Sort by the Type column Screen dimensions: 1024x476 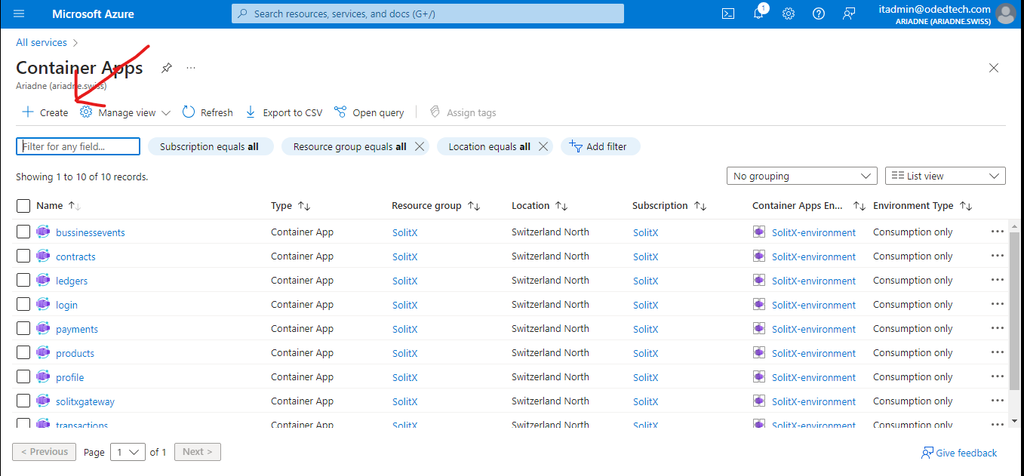[x=291, y=206]
